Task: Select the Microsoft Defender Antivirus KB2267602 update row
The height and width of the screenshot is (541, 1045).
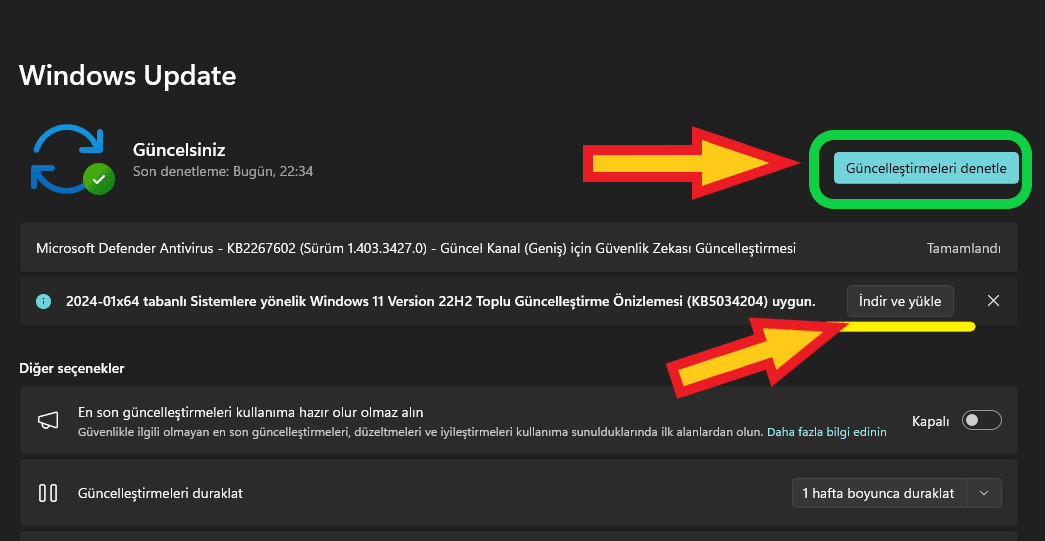Action: (x=415, y=248)
